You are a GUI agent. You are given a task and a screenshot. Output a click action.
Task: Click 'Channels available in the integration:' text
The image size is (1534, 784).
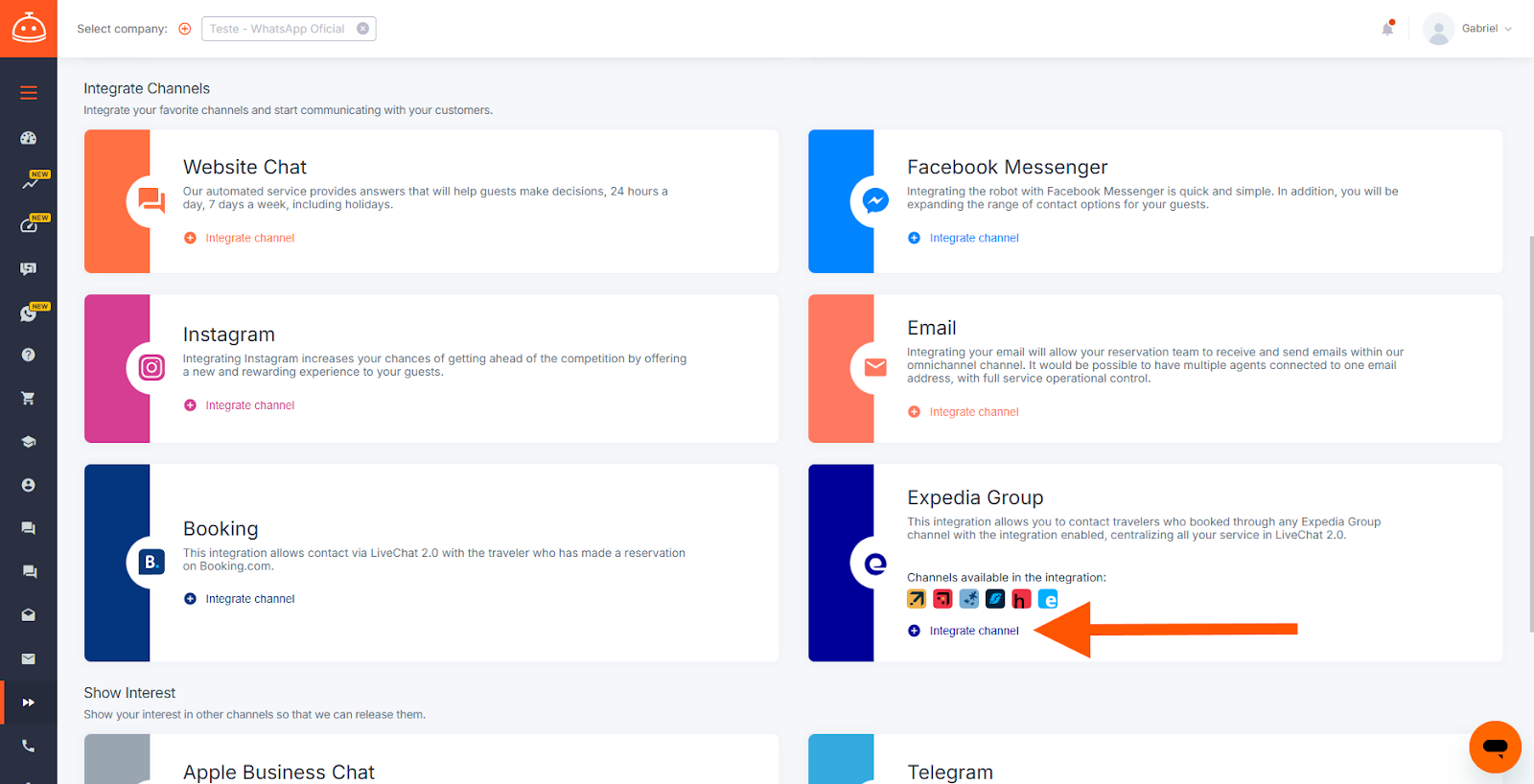pos(1007,577)
